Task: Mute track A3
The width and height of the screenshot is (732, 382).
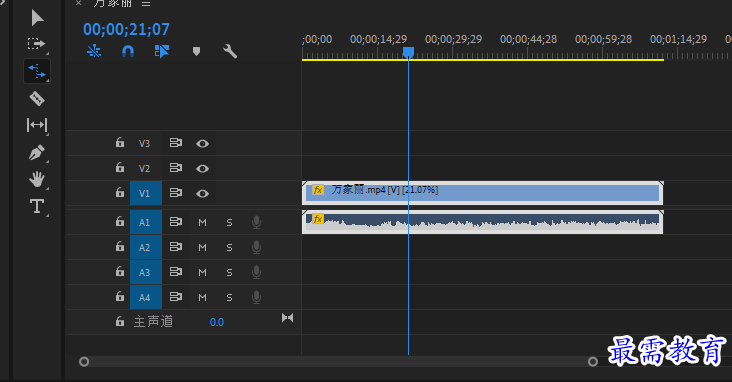Action: (202, 273)
